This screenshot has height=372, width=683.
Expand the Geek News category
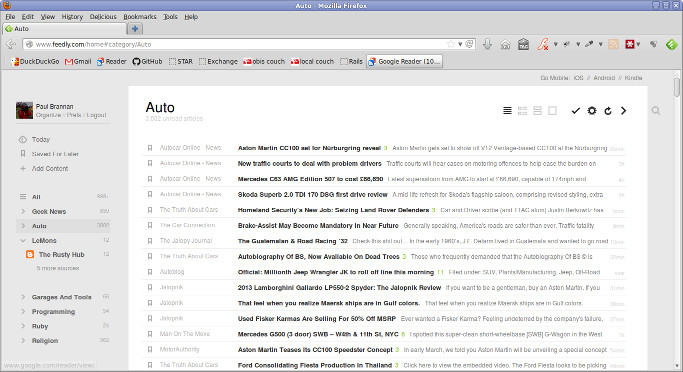point(23,211)
